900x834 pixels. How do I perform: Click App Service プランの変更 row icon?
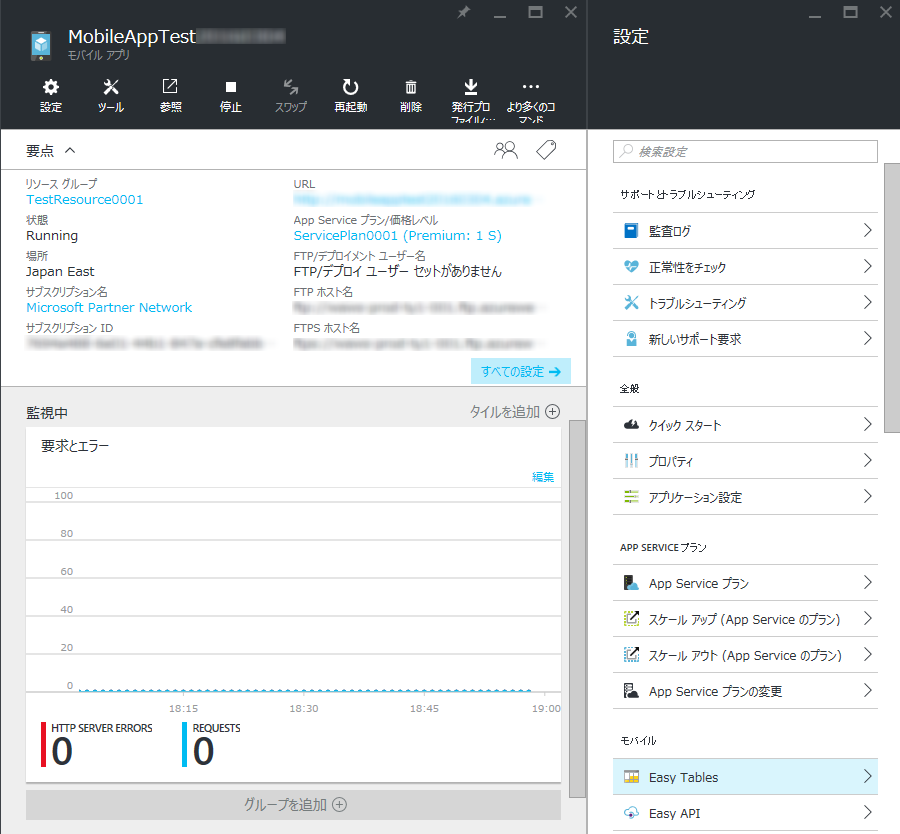pos(631,691)
